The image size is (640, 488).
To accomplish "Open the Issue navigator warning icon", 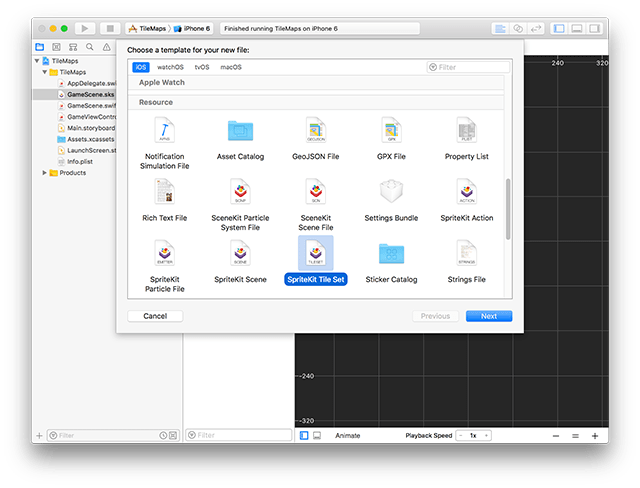I will coord(107,47).
